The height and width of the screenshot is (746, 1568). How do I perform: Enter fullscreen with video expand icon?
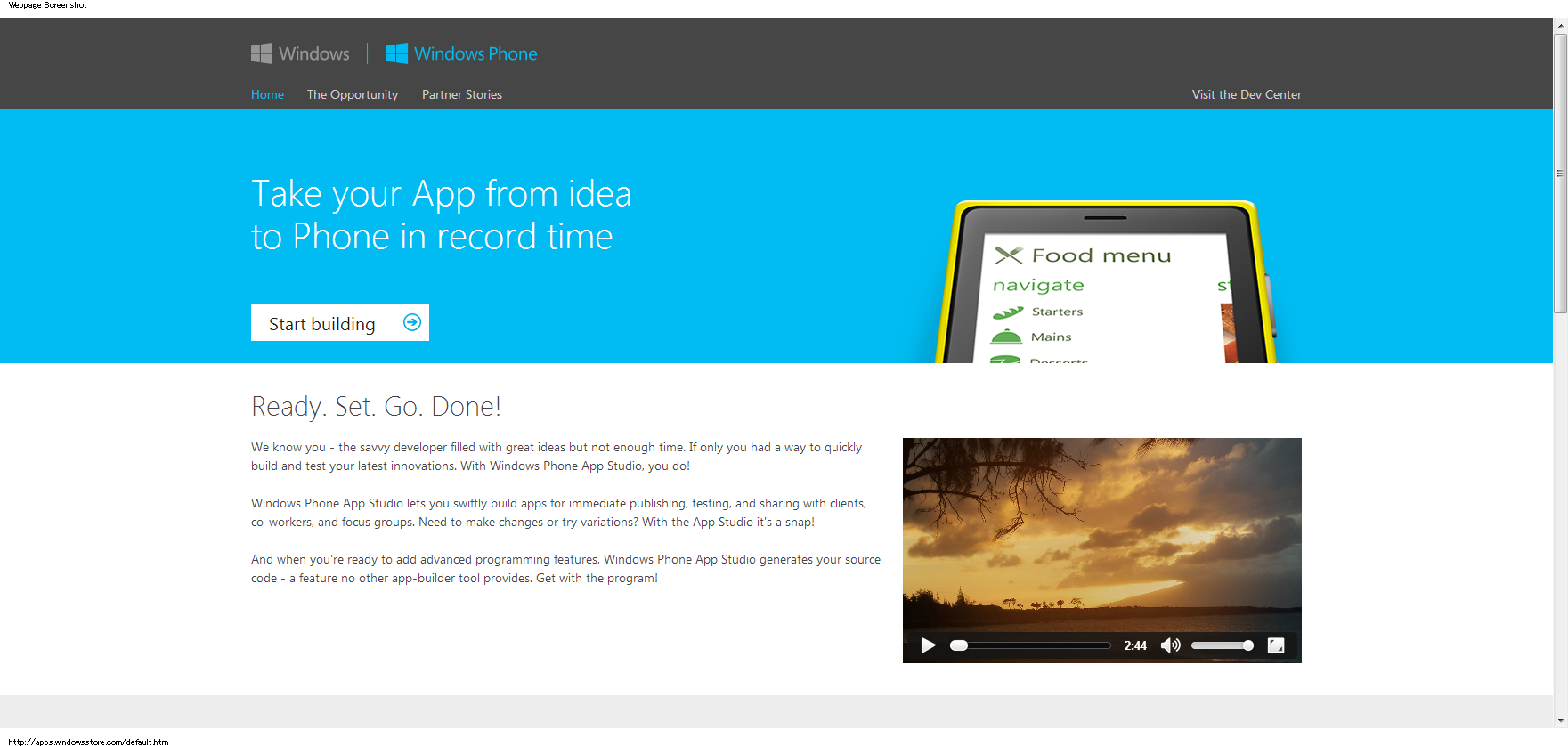pos(1276,645)
